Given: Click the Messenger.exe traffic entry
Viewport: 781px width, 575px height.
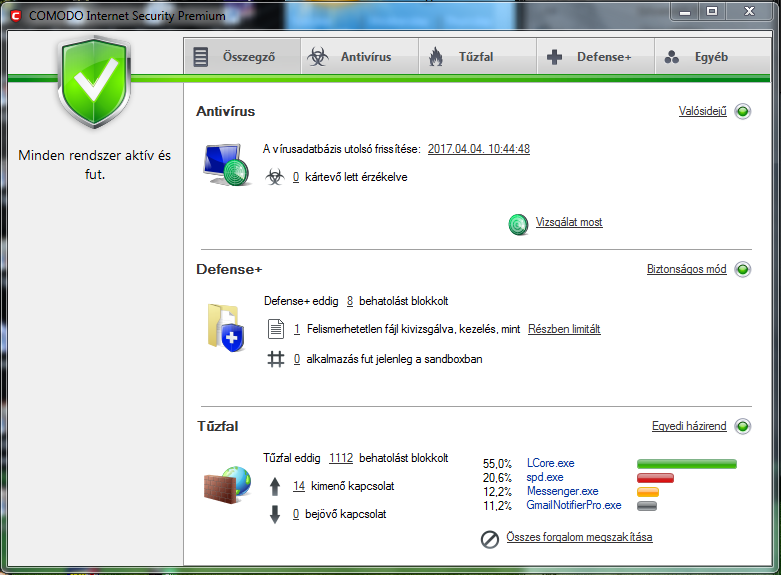Looking at the screenshot, I should [562, 491].
